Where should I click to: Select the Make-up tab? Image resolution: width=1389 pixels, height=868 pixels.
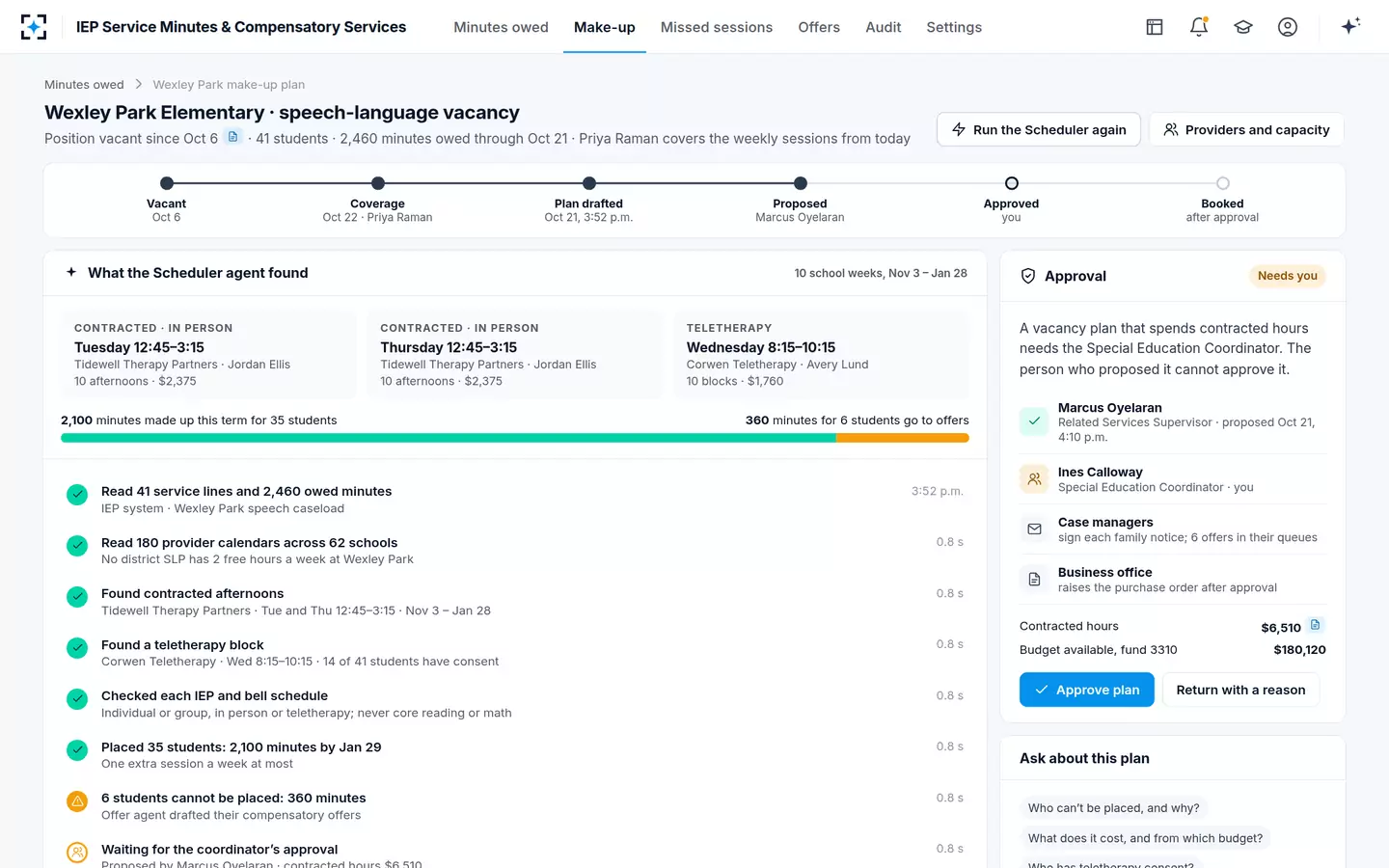[x=605, y=27]
